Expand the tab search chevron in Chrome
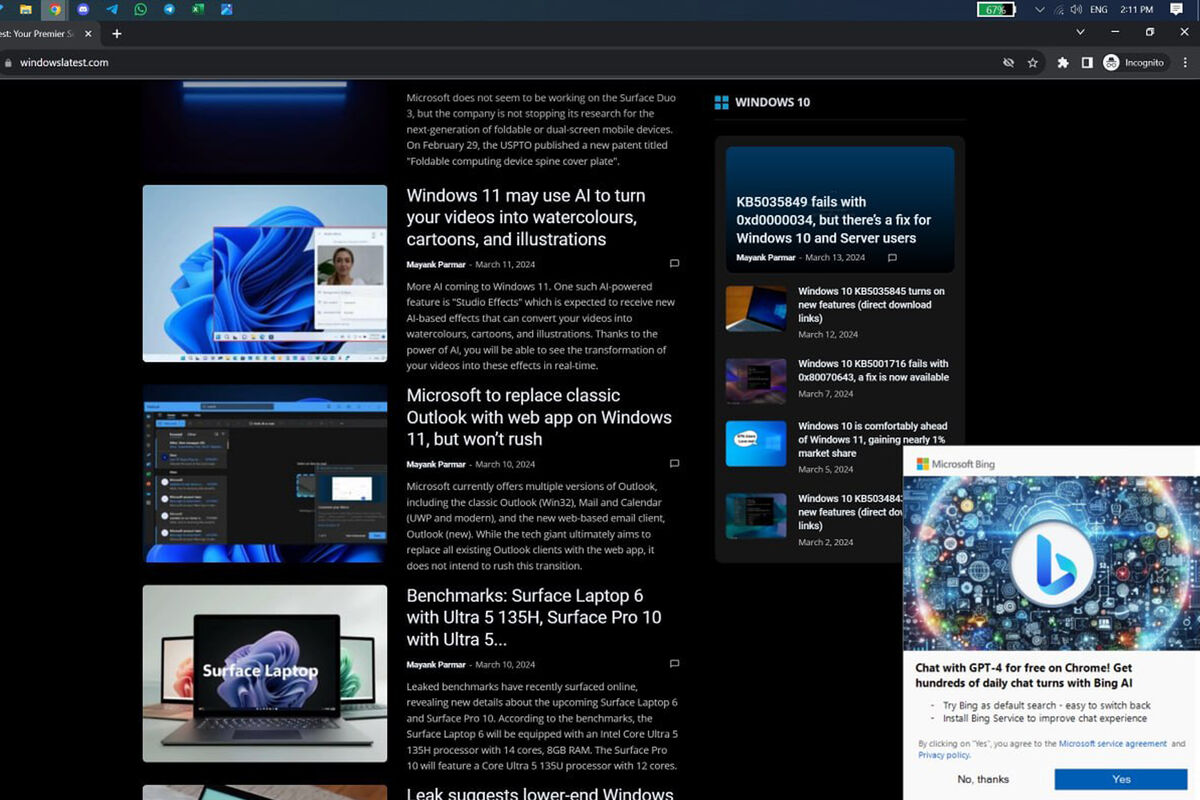The width and height of the screenshot is (1200, 800). (x=1079, y=33)
